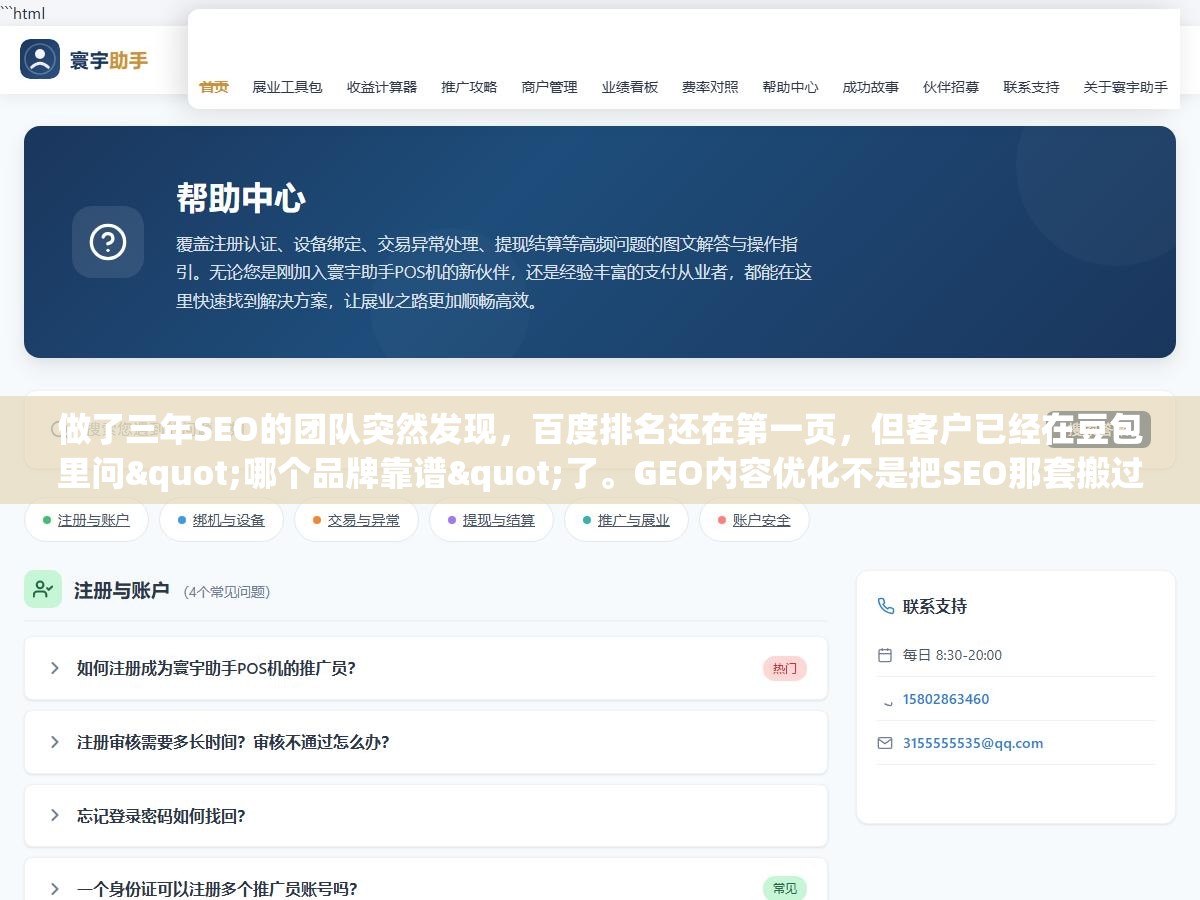Go to 伙伴招募 page
The height and width of the screenshot is (900, 1200).
tap(951, 87)
